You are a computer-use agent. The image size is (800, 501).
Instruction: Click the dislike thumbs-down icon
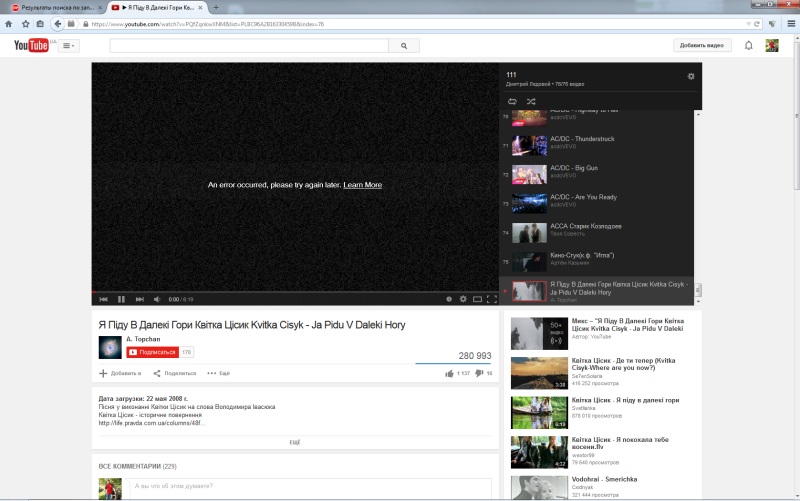[478, 373]
